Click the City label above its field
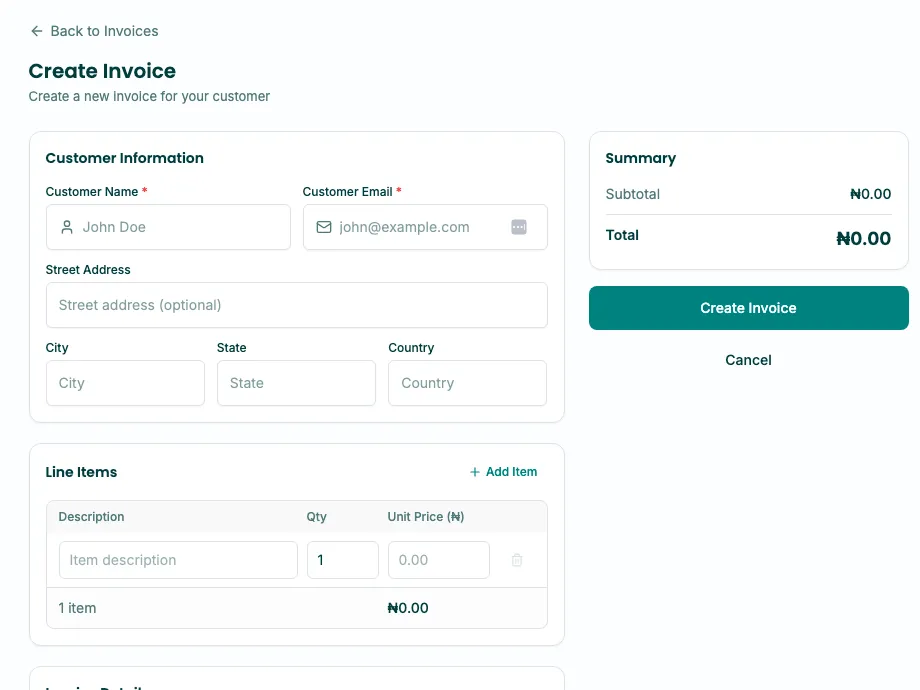The width and height of the screenshot is (920, 690). pos(57,348)
